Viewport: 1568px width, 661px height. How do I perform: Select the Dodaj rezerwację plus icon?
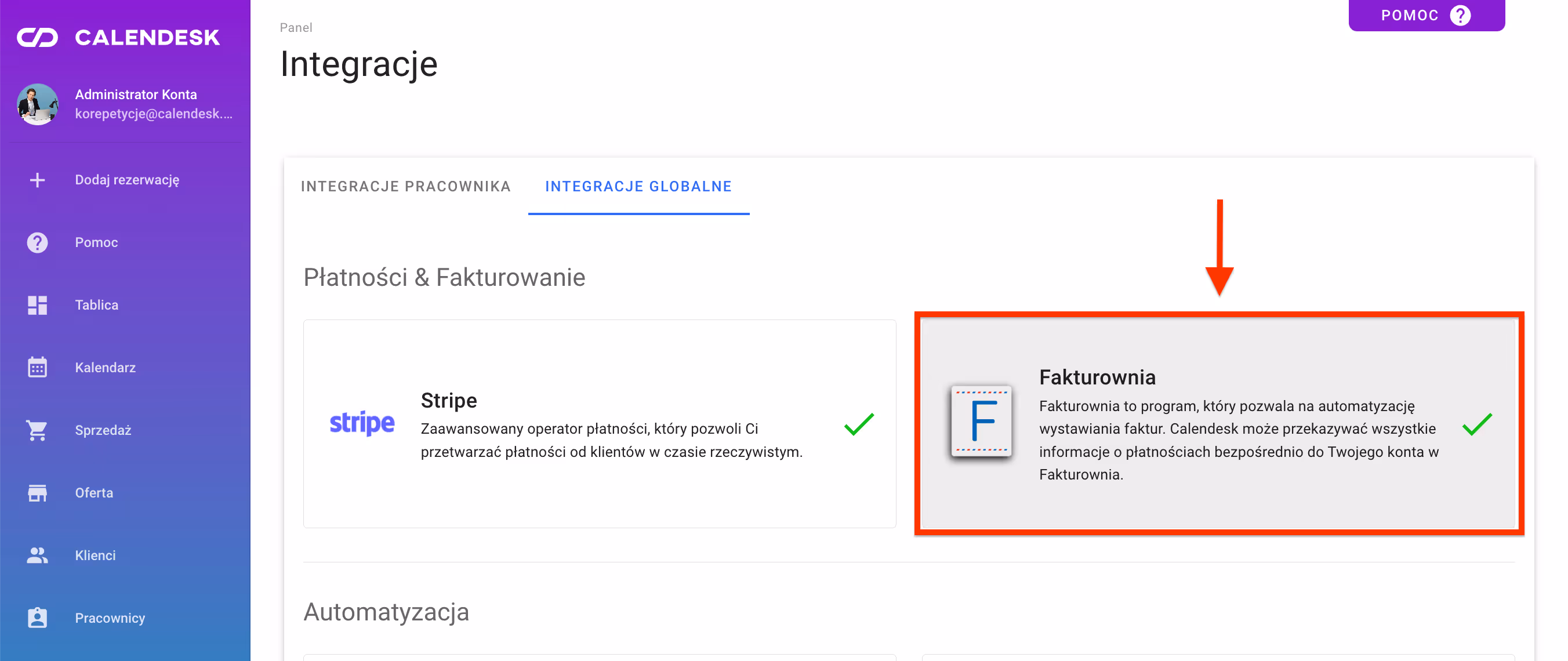(37, 180)
